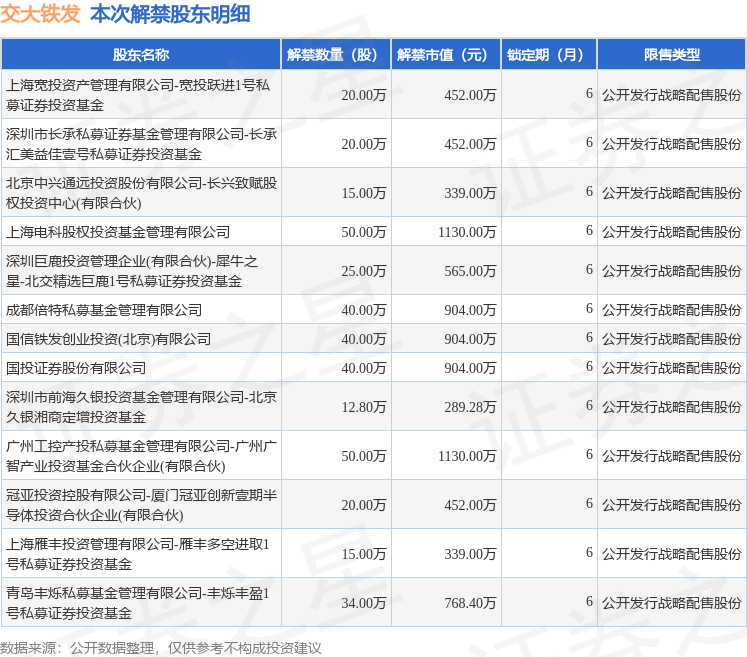
Task: Select shareholder 北京中兴通远投资股份有限公司 row name
Action: coord(141,193)
